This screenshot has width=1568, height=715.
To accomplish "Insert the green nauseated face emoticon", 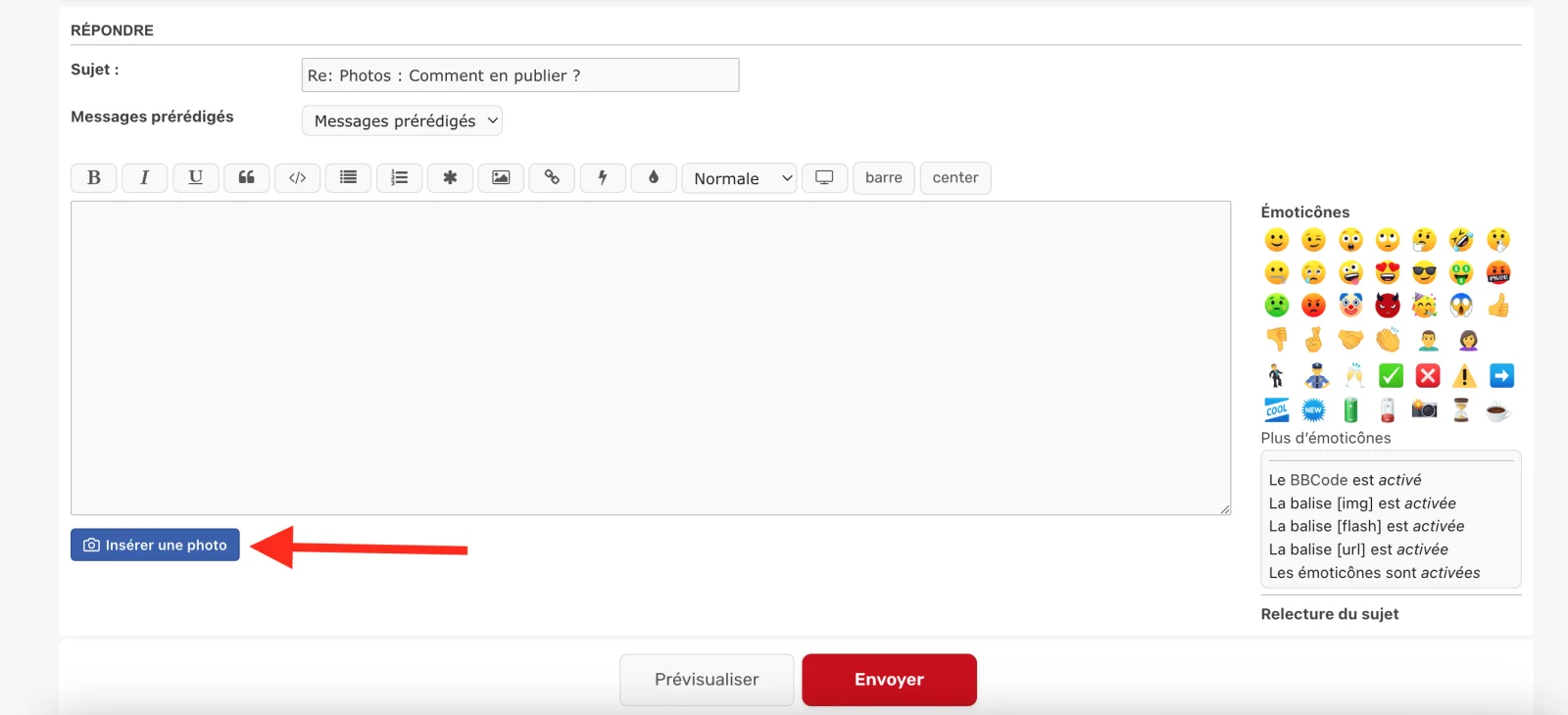I will pos(1276,306).
